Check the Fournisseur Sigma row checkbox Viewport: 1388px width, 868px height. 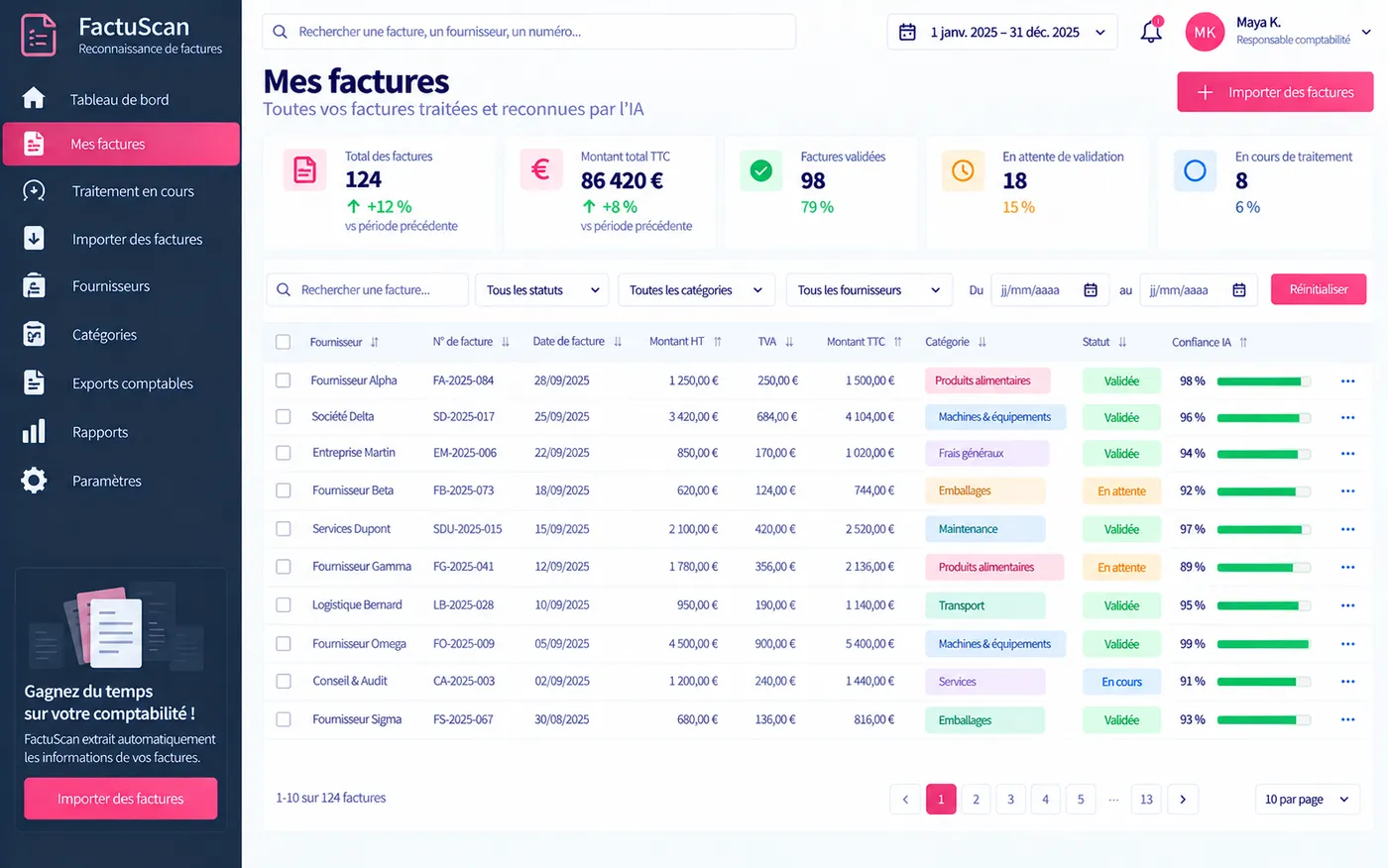[x=283, y=719]
